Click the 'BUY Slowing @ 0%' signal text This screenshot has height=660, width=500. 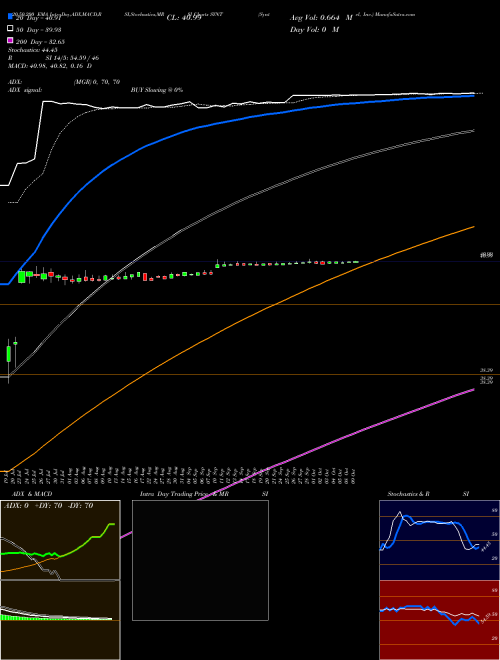tap(157, 90)
